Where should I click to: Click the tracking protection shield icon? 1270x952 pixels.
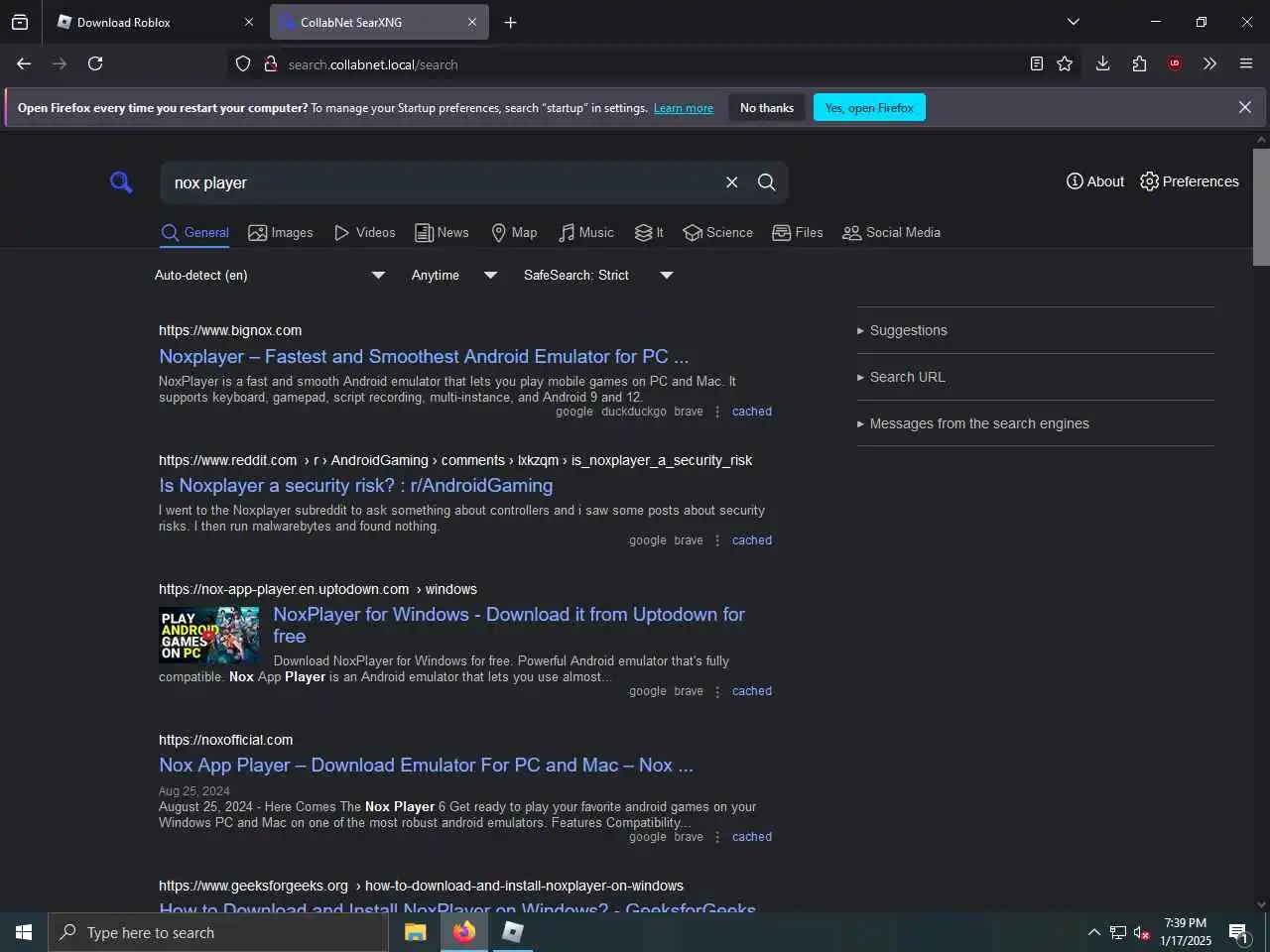243,64
